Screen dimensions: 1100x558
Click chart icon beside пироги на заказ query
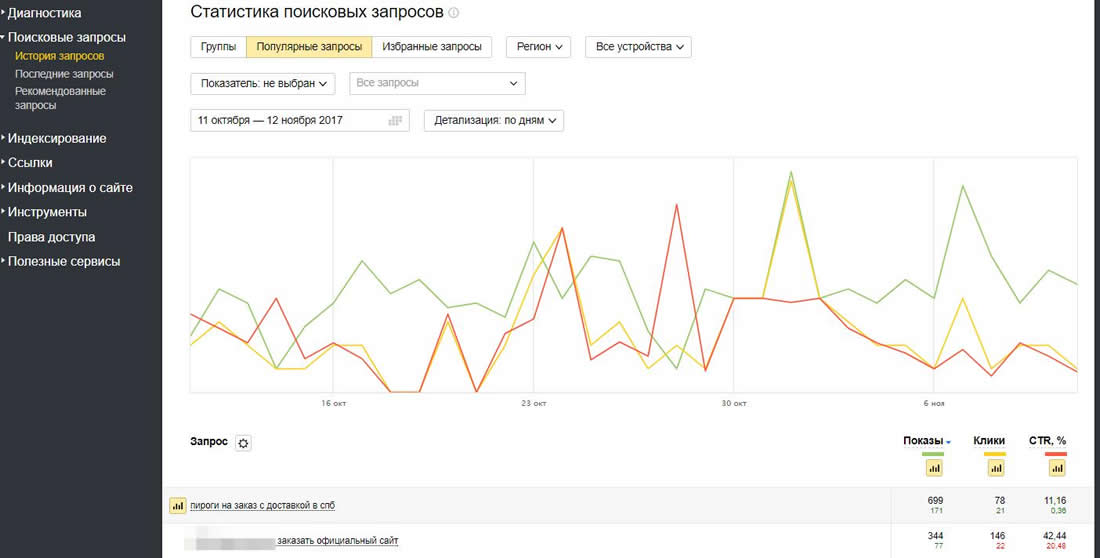coord(178,506)
